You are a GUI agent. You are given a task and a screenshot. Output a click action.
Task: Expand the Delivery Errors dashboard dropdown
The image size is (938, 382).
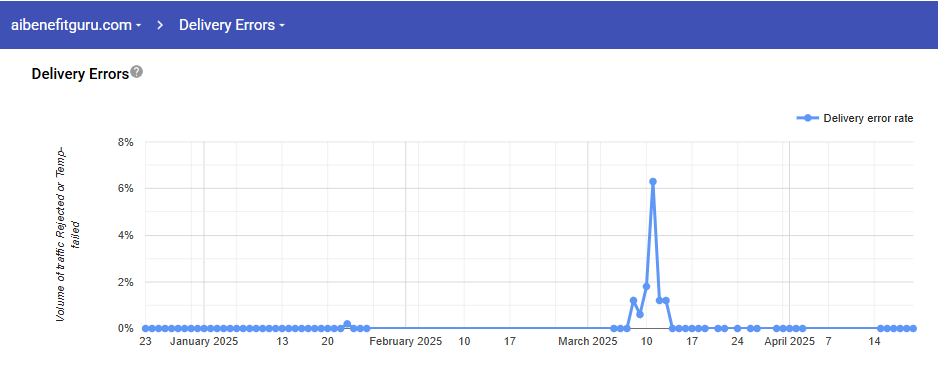coord(232,25)
